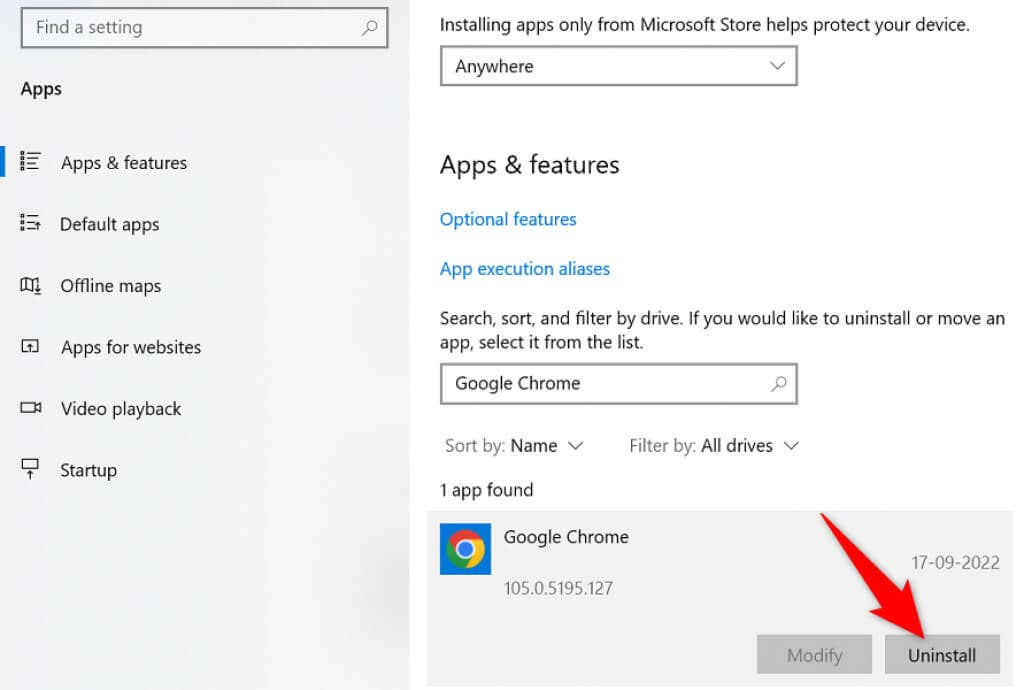Image resolution: width=1024 pixels, height=690 pixels.
Task: Click the Google Chrome app search field
Action: tap(600, 383)
